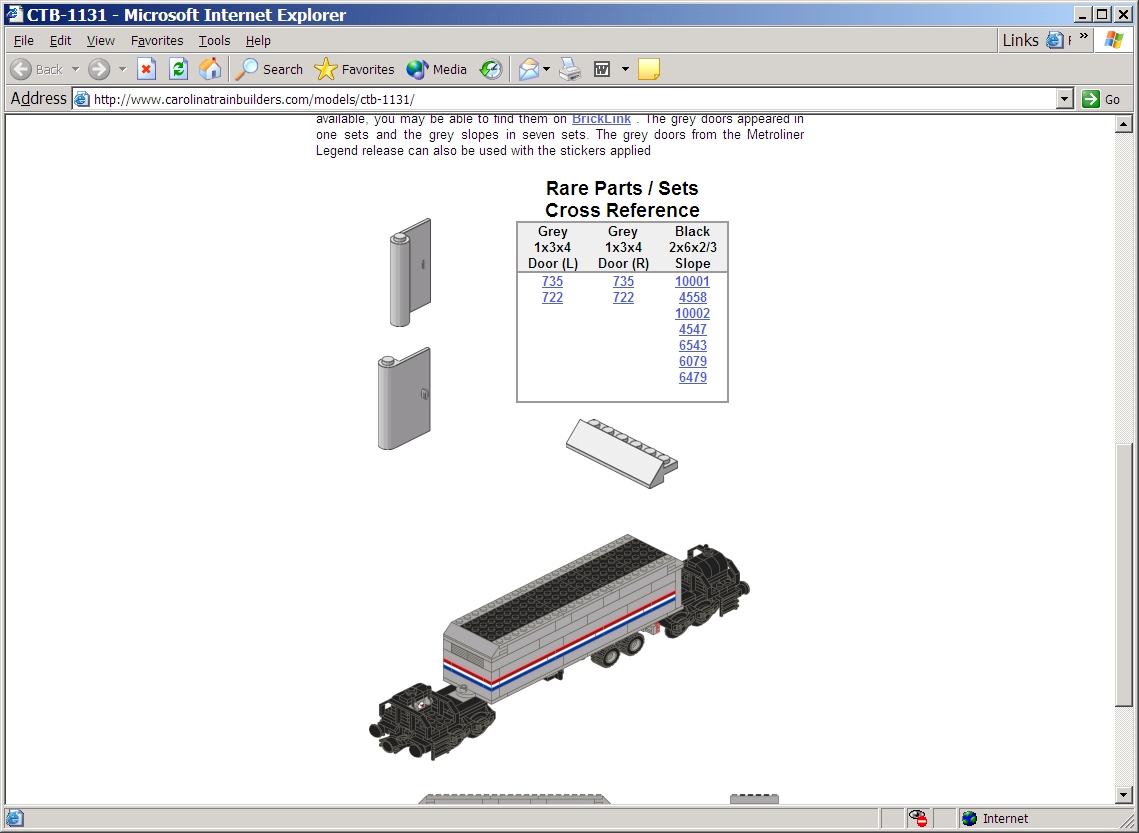Screen dimensions: 1139x833
Task: Open the Favorites star toolbar button
Action: click(325, 69)
